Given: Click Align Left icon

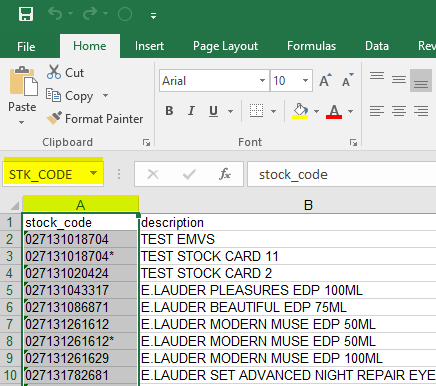Looking at the screenshot, I should click(x=377, y=111).
